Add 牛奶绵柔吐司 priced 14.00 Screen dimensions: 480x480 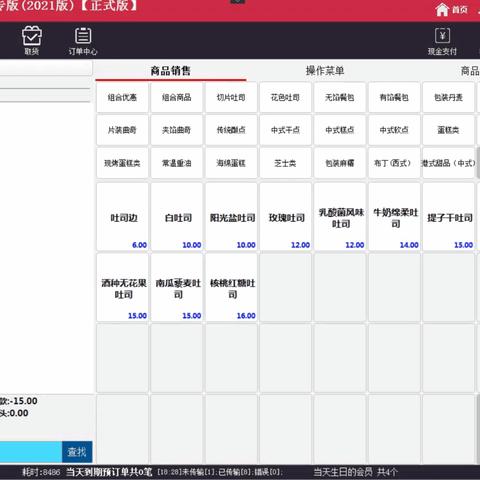(394, 217)
